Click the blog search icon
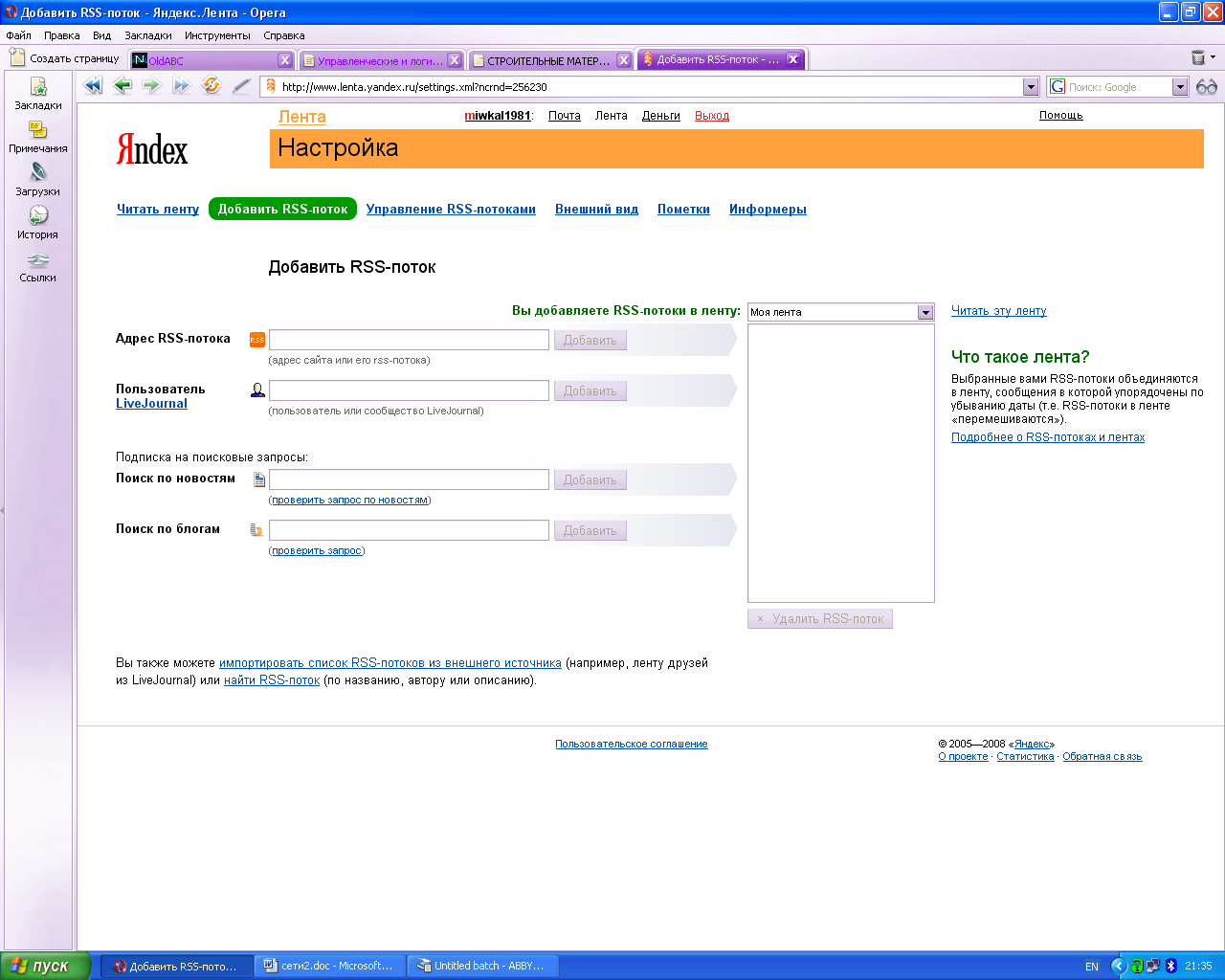 pyautogui.click(x=256, y=530)
